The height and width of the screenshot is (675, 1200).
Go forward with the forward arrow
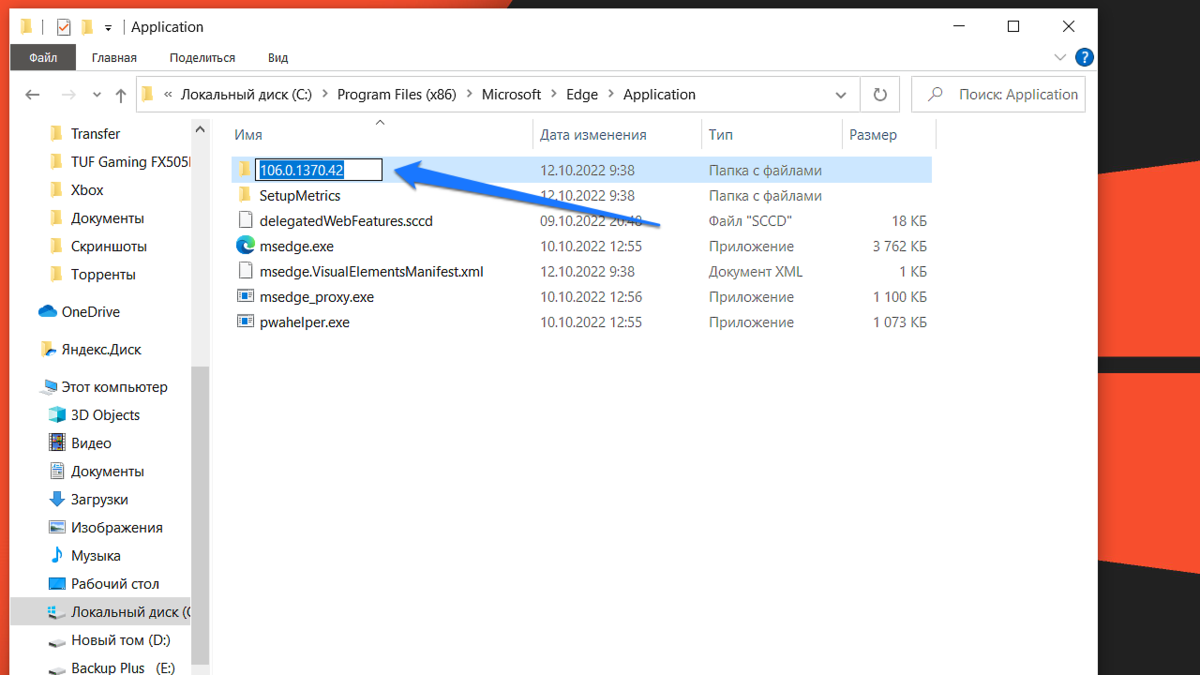(x=69, y=95)
